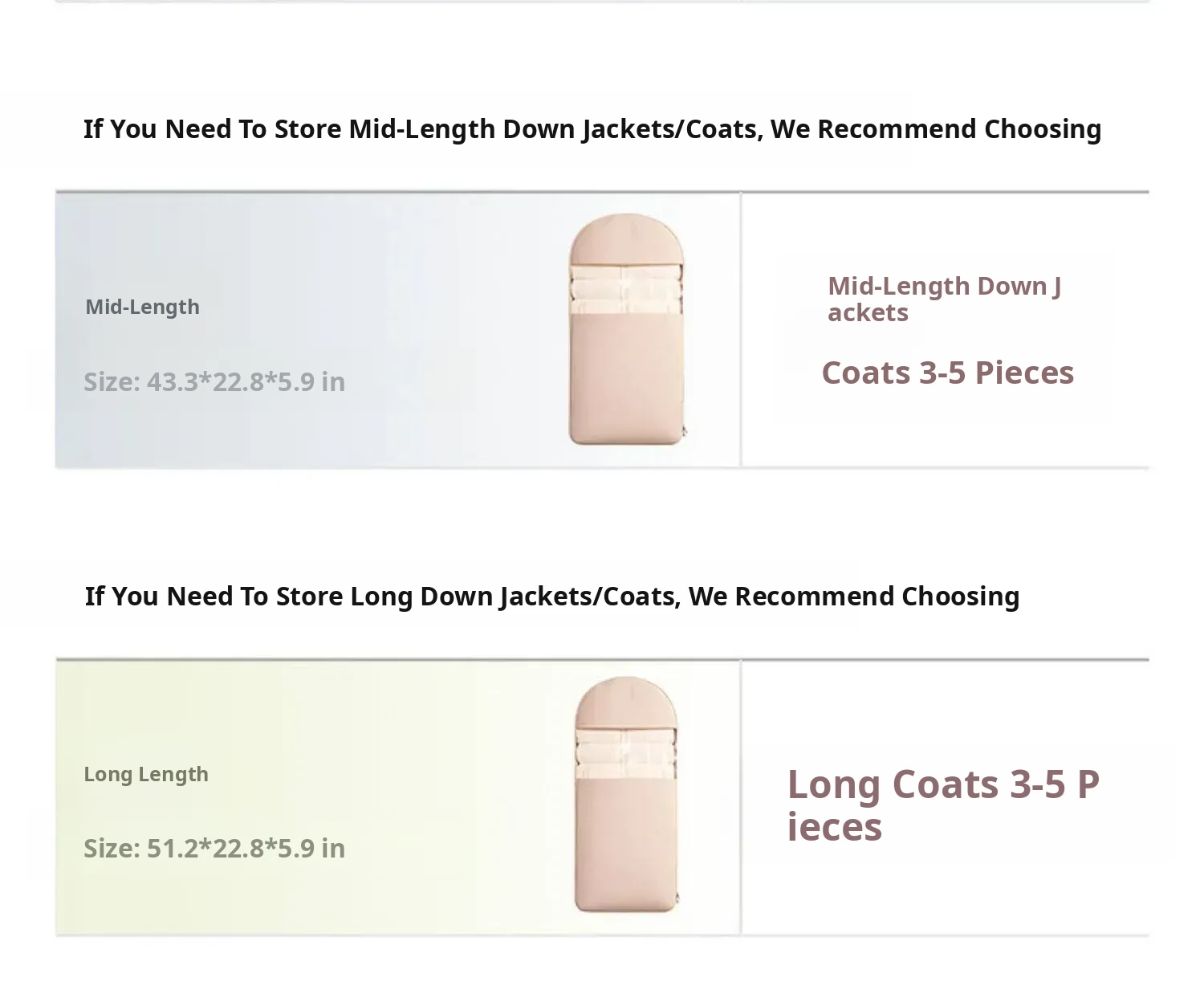Viewport: 1204px width, 998px height.
Task: Click the "Long Coats 3-5 Pieces" text
Action: [x=942, y=805]
